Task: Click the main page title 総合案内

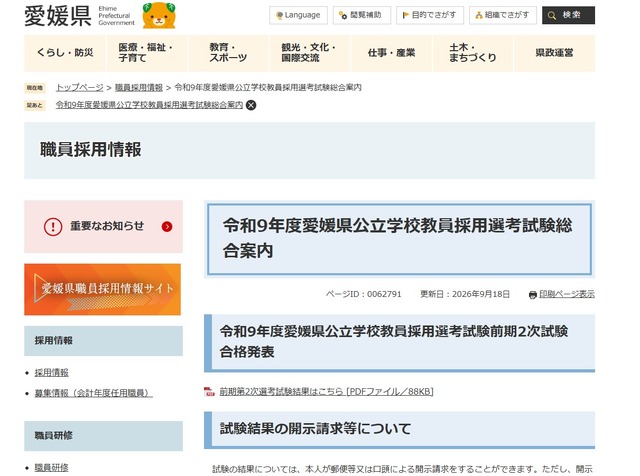Action: [x=398, y=238]
